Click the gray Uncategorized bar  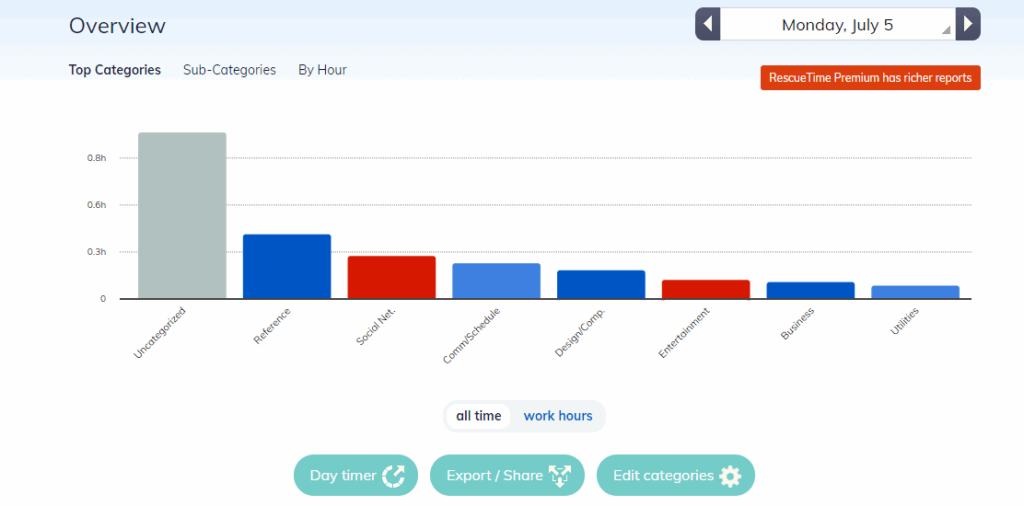[182, 215]
